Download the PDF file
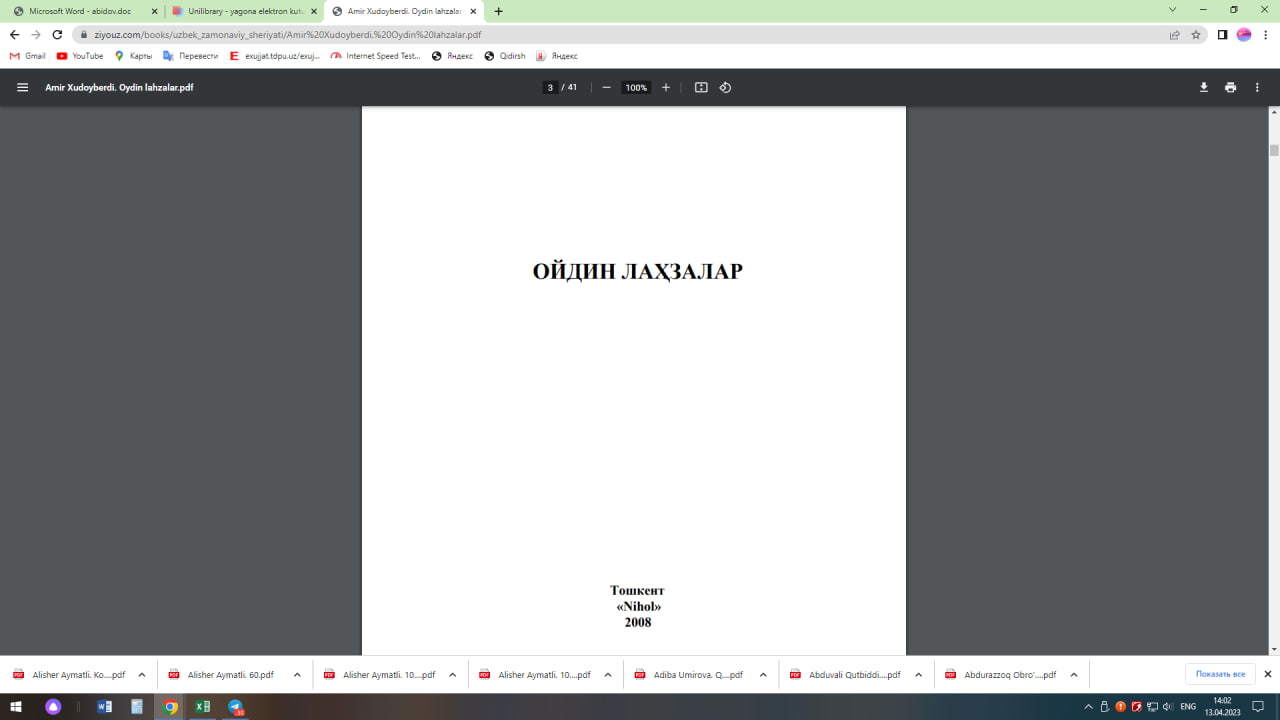The height and width of the screenshot is (720, 1280). tap(1203, 87)
